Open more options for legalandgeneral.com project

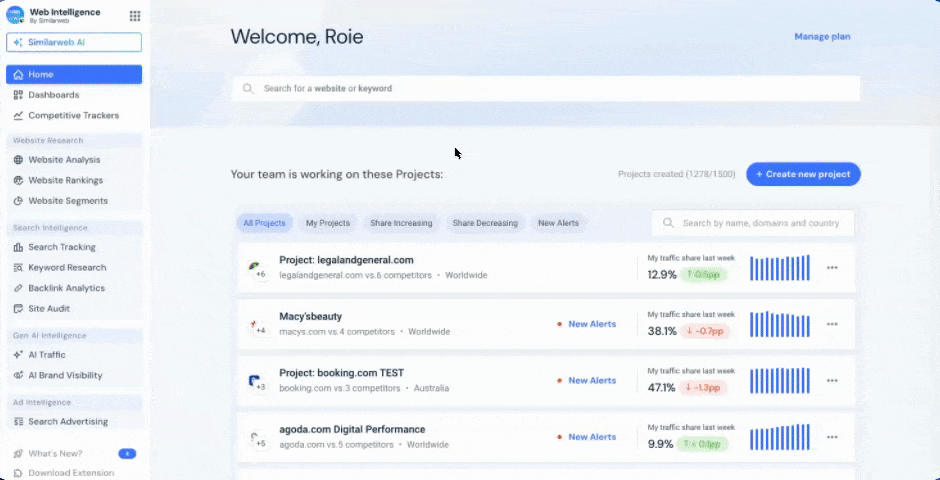click(832, 268)
